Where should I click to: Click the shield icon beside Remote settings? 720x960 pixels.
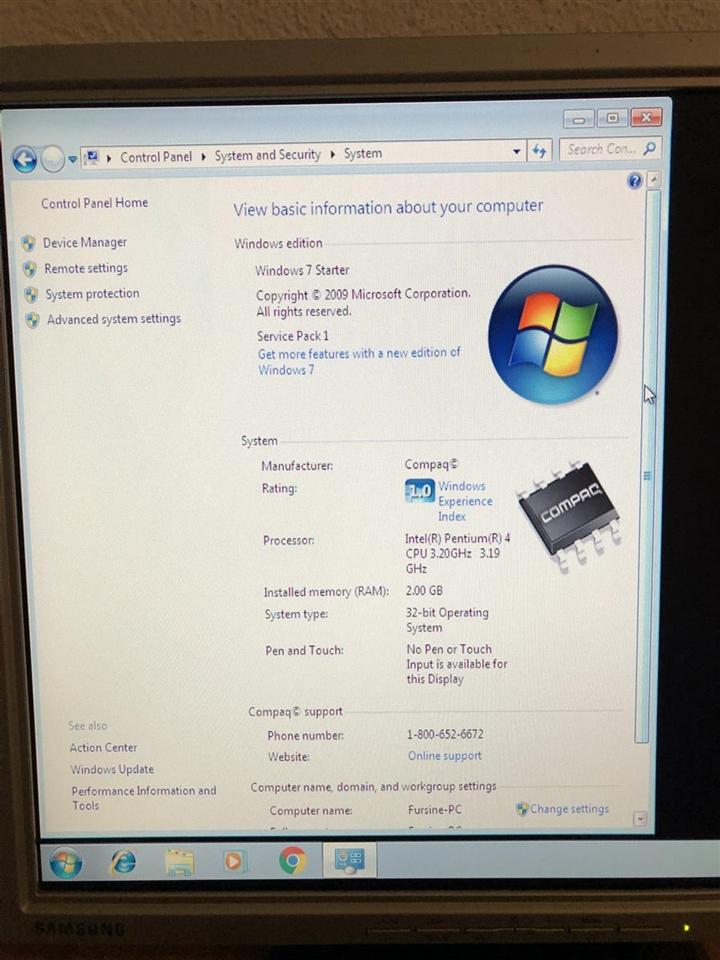(29, 269)
